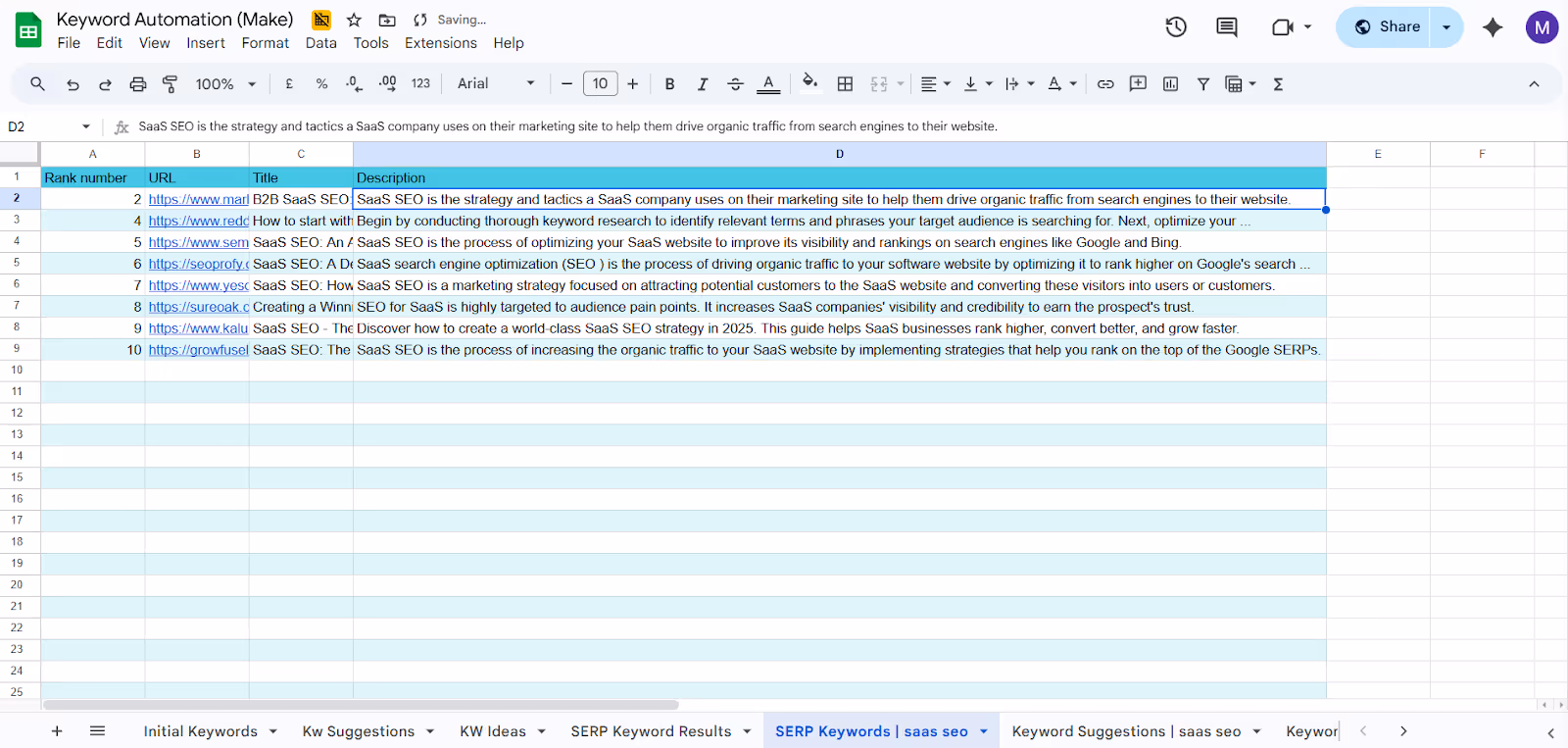1568x748 pixels.
Task: Apply strikethrough formatting
Action: click(x=735, y=84)
